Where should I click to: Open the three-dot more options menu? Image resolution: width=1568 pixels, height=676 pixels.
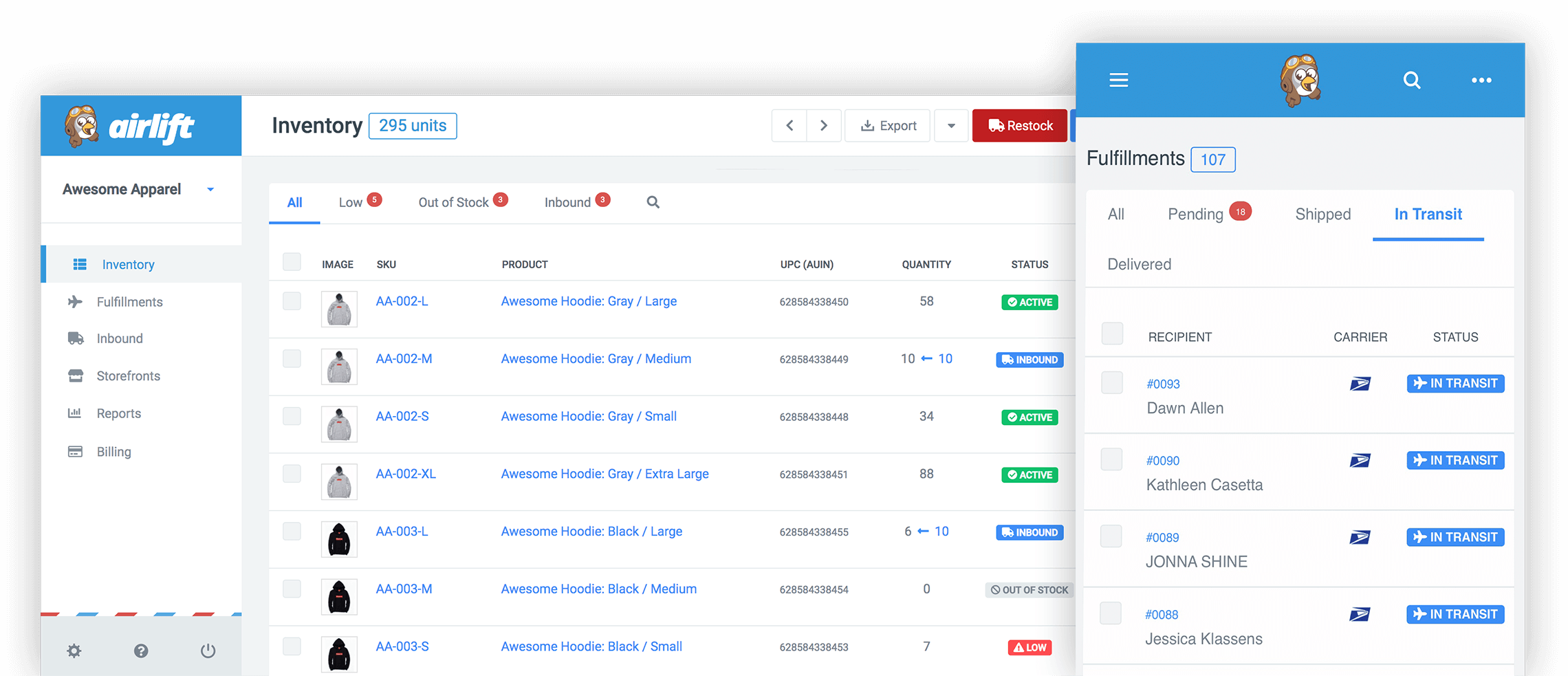(x=1481, y=80)
